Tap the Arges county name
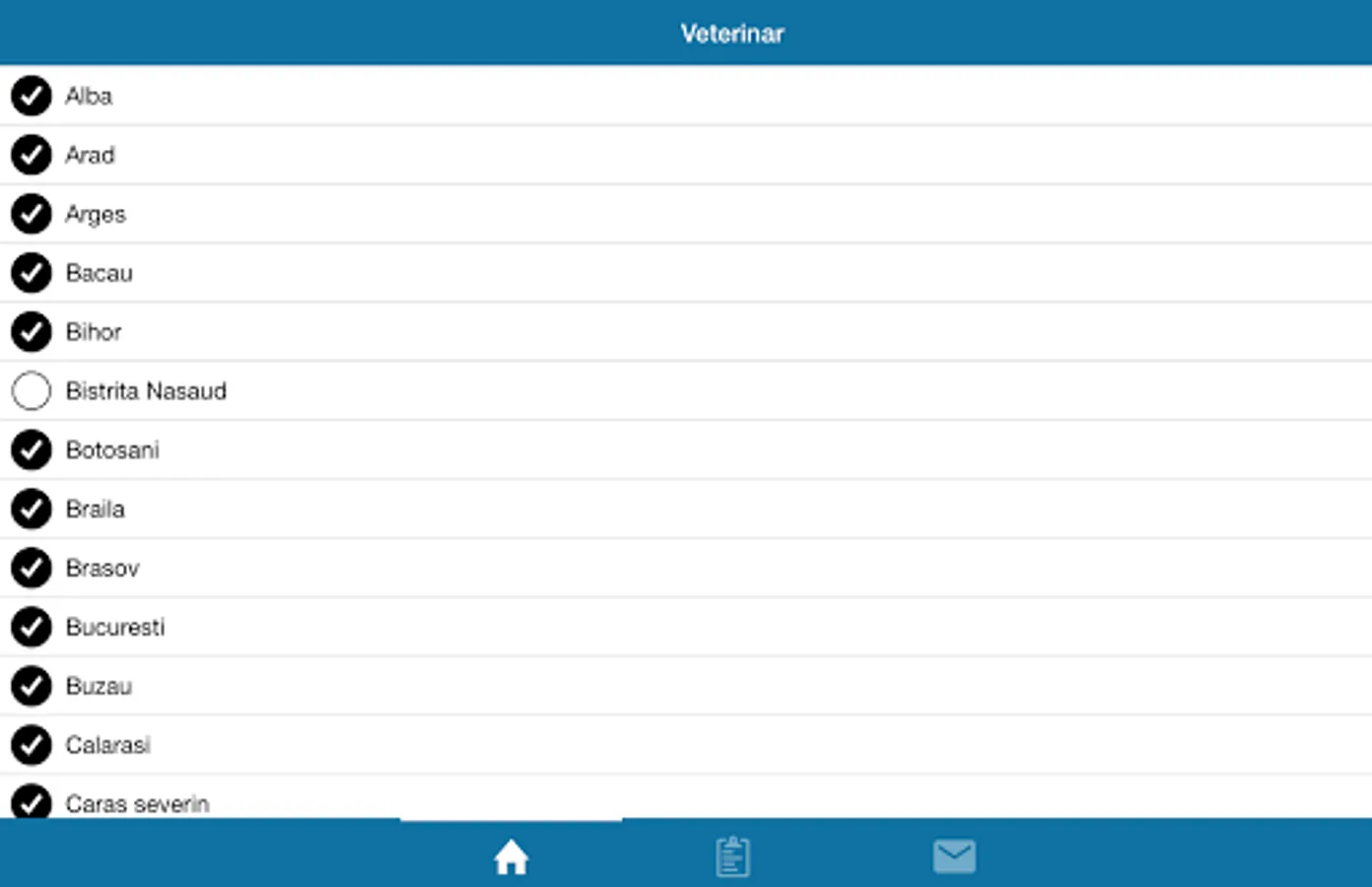Image resolution: width=1372 pixels, height=887 pixels. pyautogui.click(x=96, y=215)
